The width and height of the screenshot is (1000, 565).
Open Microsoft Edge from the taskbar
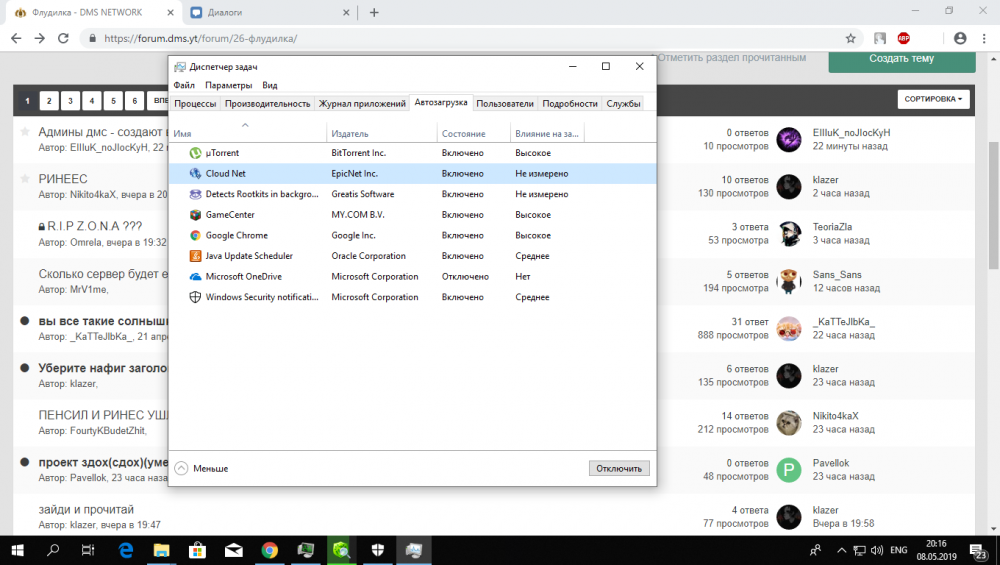[127, 549]
